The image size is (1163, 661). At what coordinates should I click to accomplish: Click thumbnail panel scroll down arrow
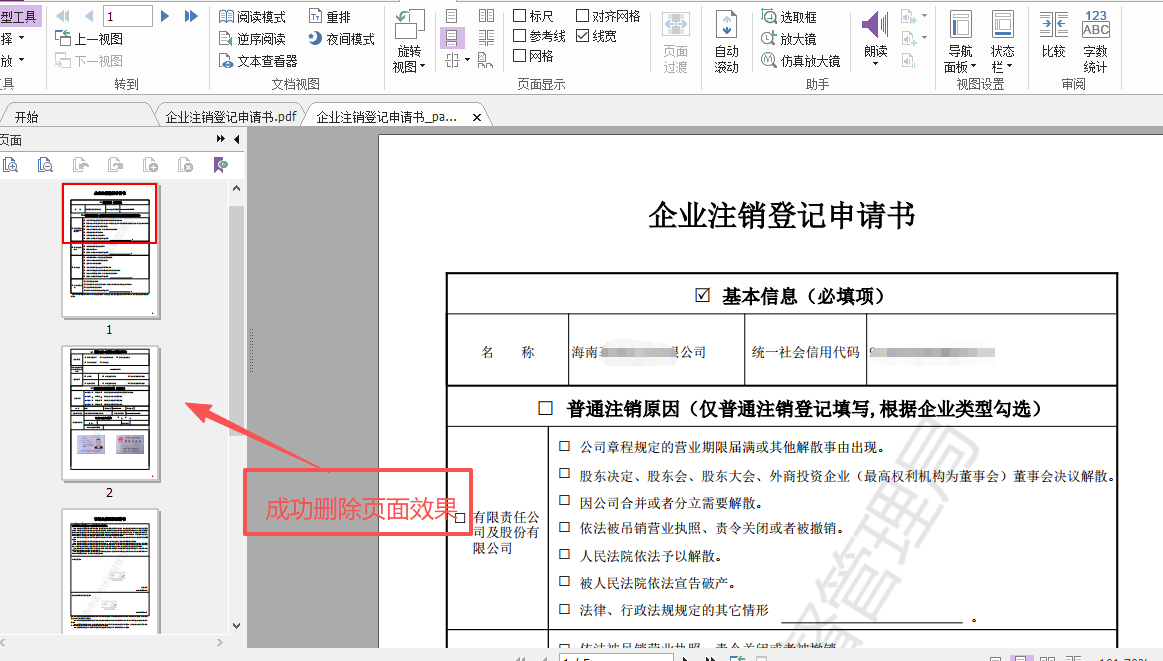237,625
